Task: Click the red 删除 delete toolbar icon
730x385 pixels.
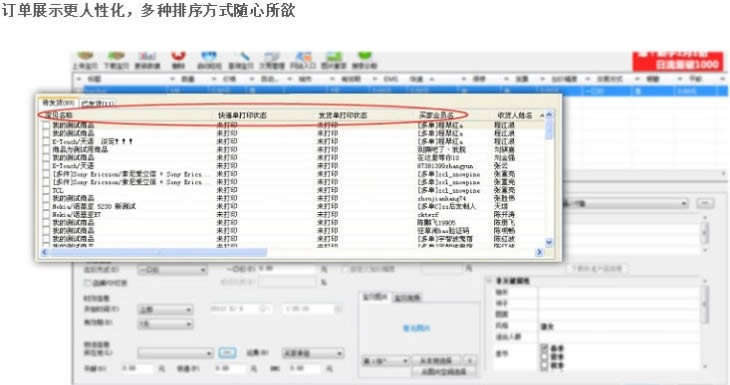Action: tap(179, 61)
